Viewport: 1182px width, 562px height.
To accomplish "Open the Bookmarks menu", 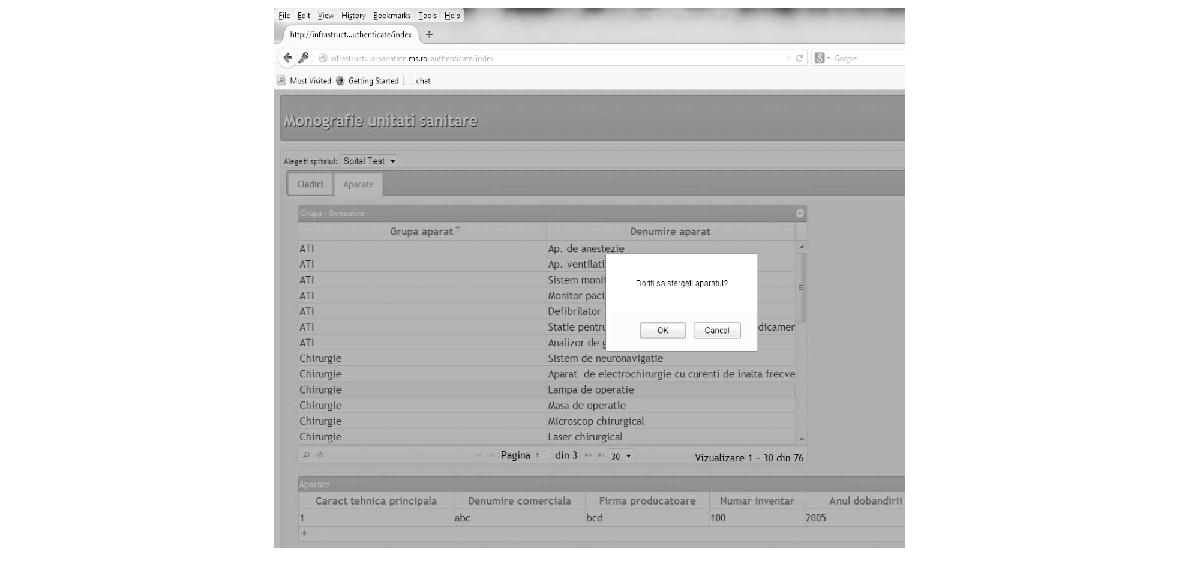I will tap(391, 15).
